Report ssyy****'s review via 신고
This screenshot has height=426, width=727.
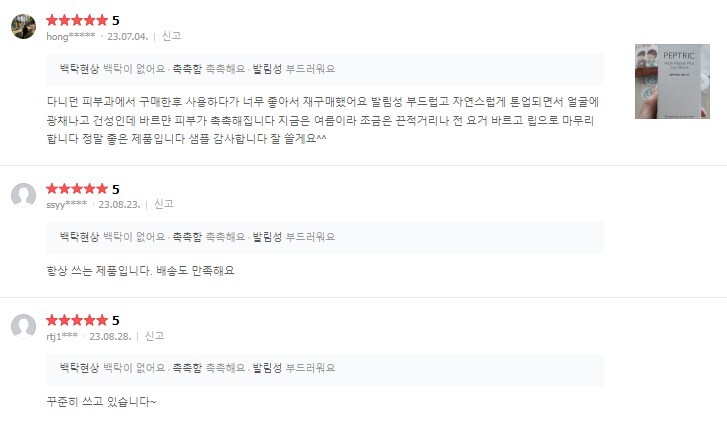(x=163, y=204)
